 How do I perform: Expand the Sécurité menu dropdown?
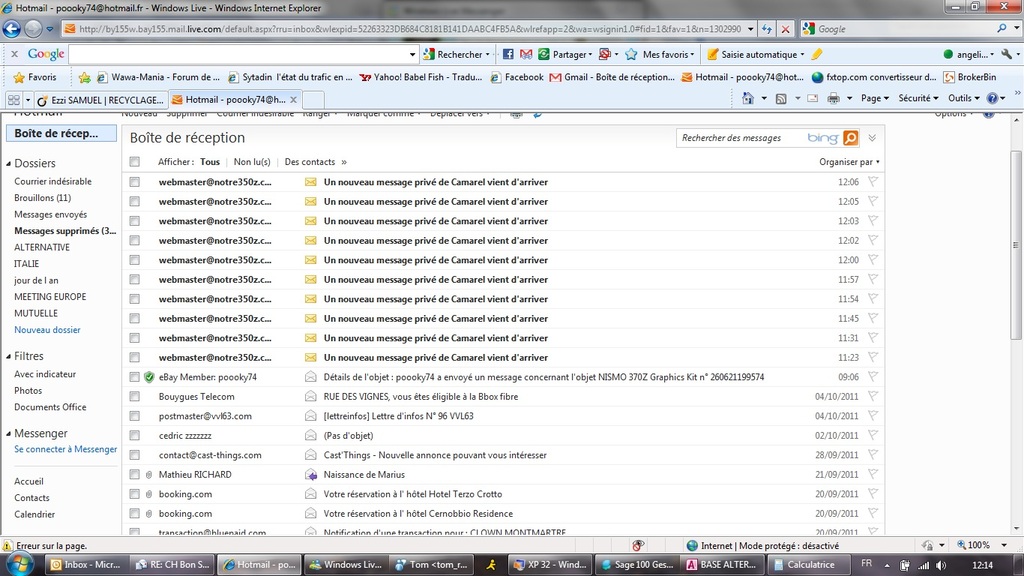point(918,99)
